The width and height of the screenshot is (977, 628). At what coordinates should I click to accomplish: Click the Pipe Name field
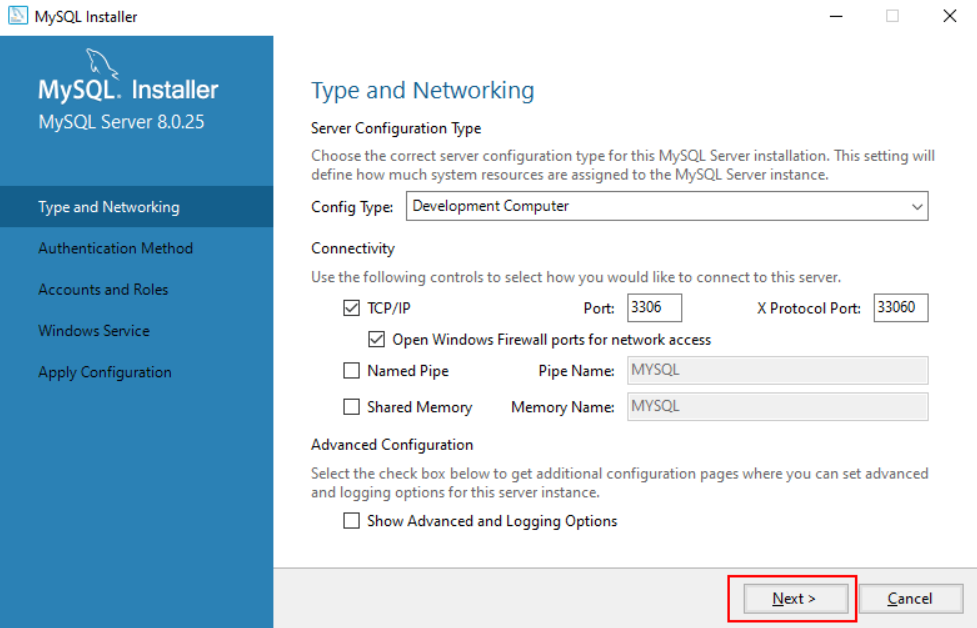pos(778,371)
